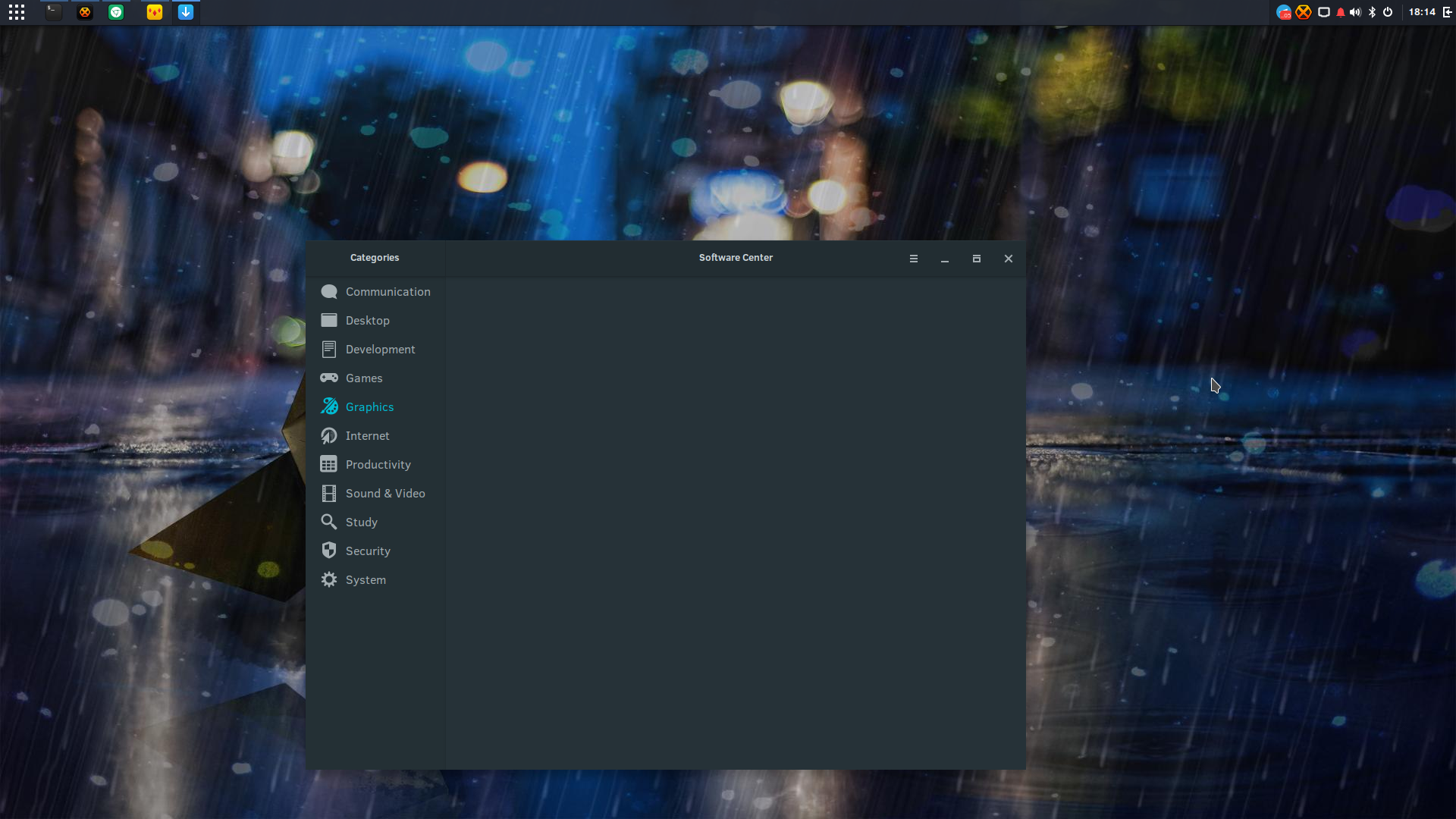Click the Graphics paint palette icon
This screenshot has width=1456, height=819.
(328, 406)
